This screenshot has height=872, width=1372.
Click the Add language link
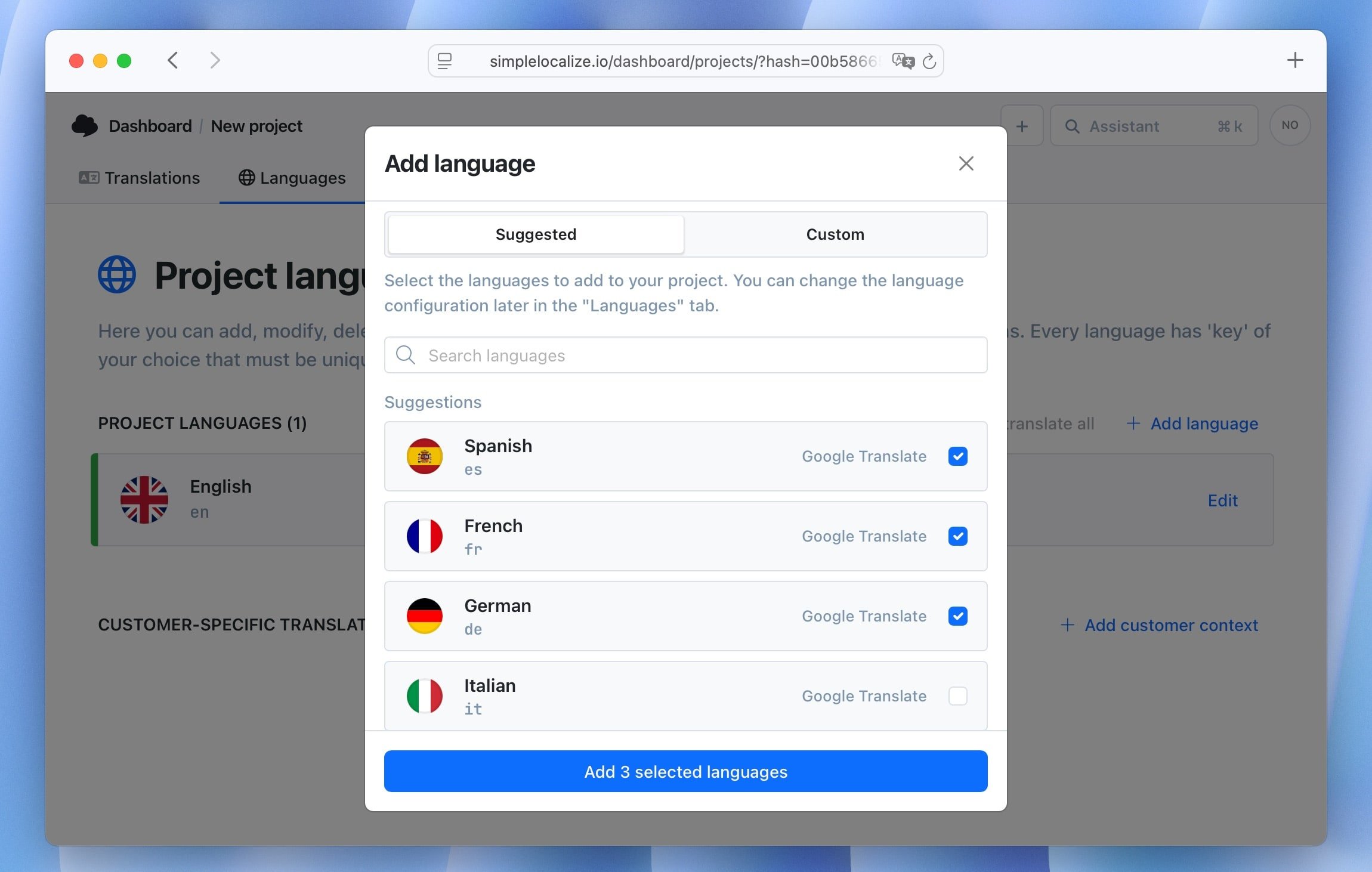click(1192, 423)
